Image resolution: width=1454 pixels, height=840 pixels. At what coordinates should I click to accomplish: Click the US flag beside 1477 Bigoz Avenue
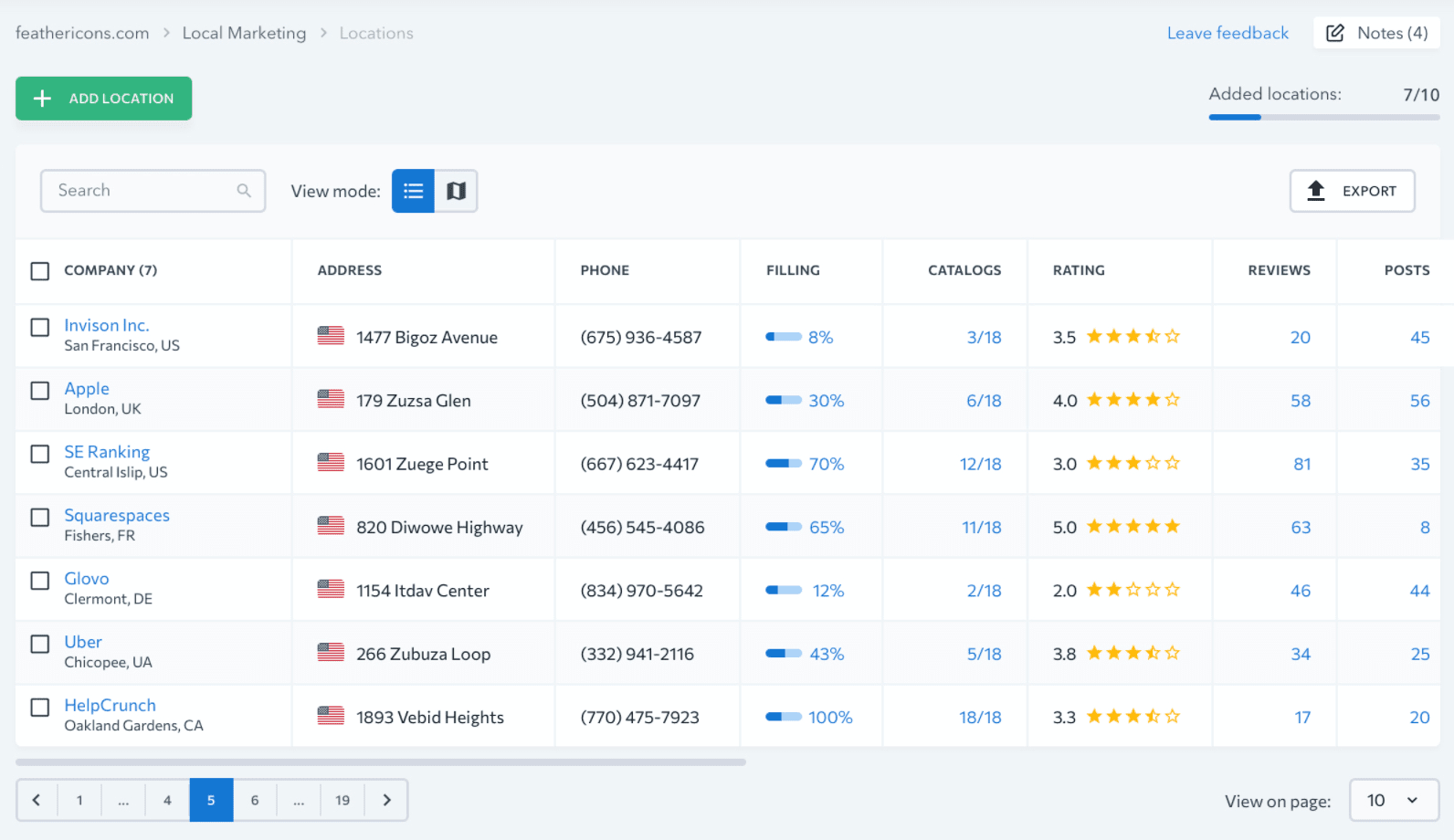click(x=331, y=336)
